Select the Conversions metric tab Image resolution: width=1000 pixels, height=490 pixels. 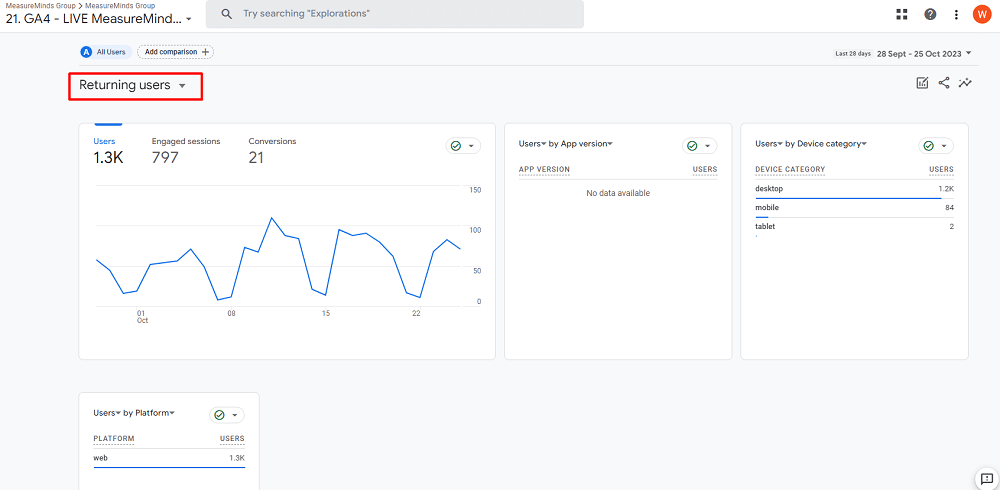272,150
